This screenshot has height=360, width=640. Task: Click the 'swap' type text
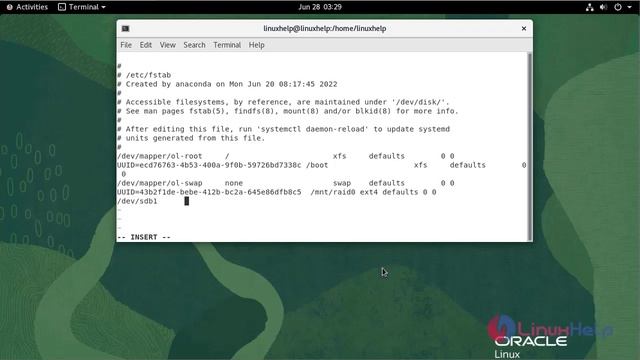click(x=342, y=183)
